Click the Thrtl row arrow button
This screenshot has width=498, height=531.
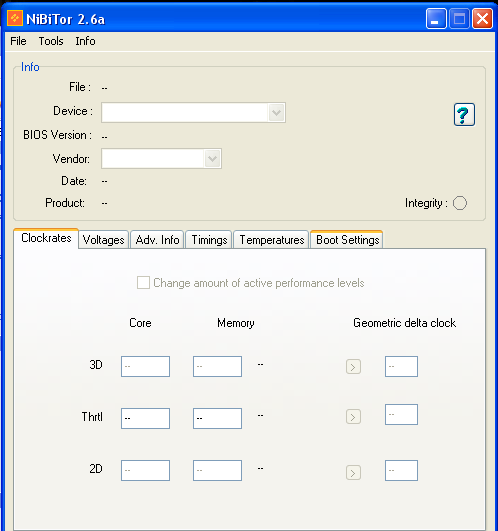click(353, 417)
